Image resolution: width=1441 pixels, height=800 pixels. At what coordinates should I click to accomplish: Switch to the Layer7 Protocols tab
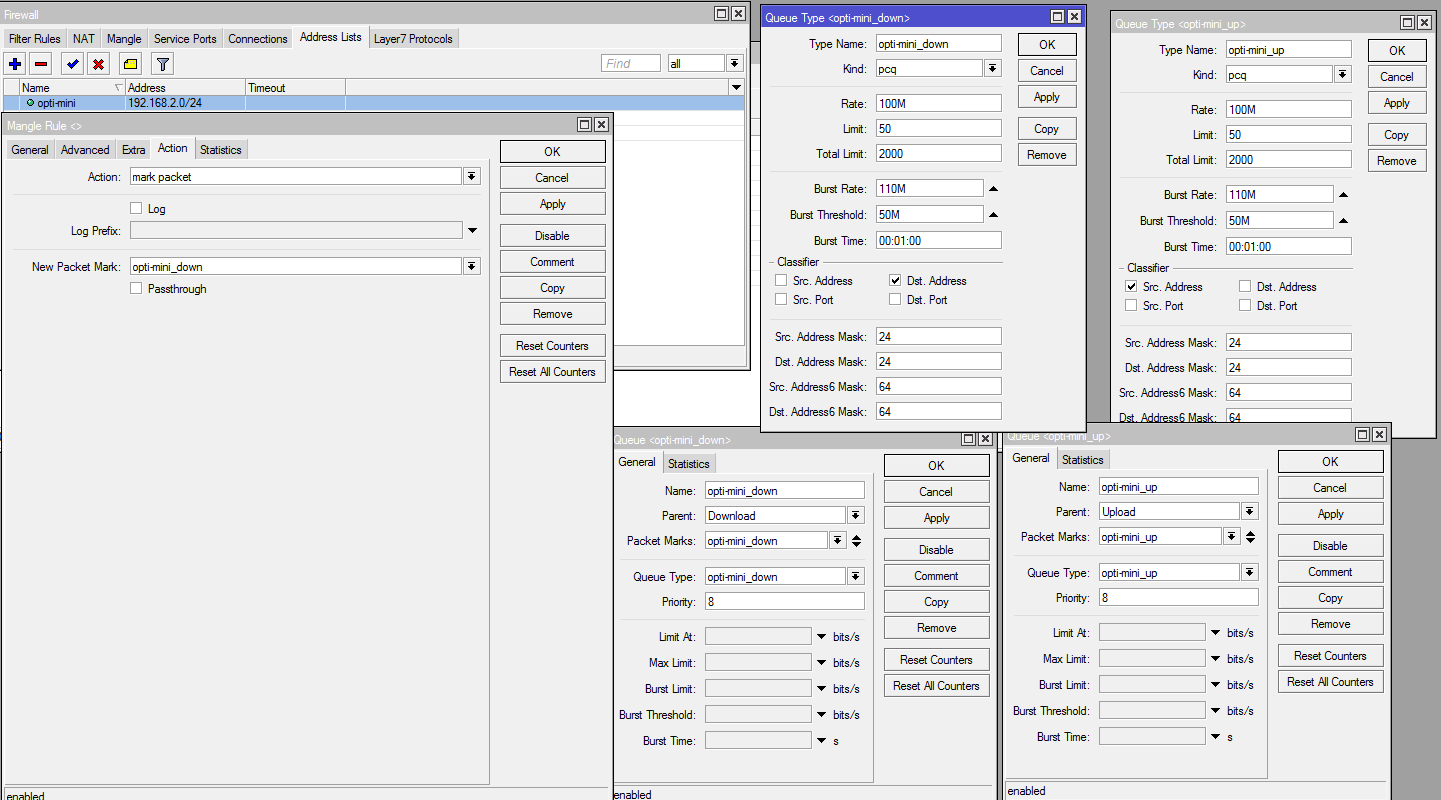pyautogui.click(x=413, y=39)
